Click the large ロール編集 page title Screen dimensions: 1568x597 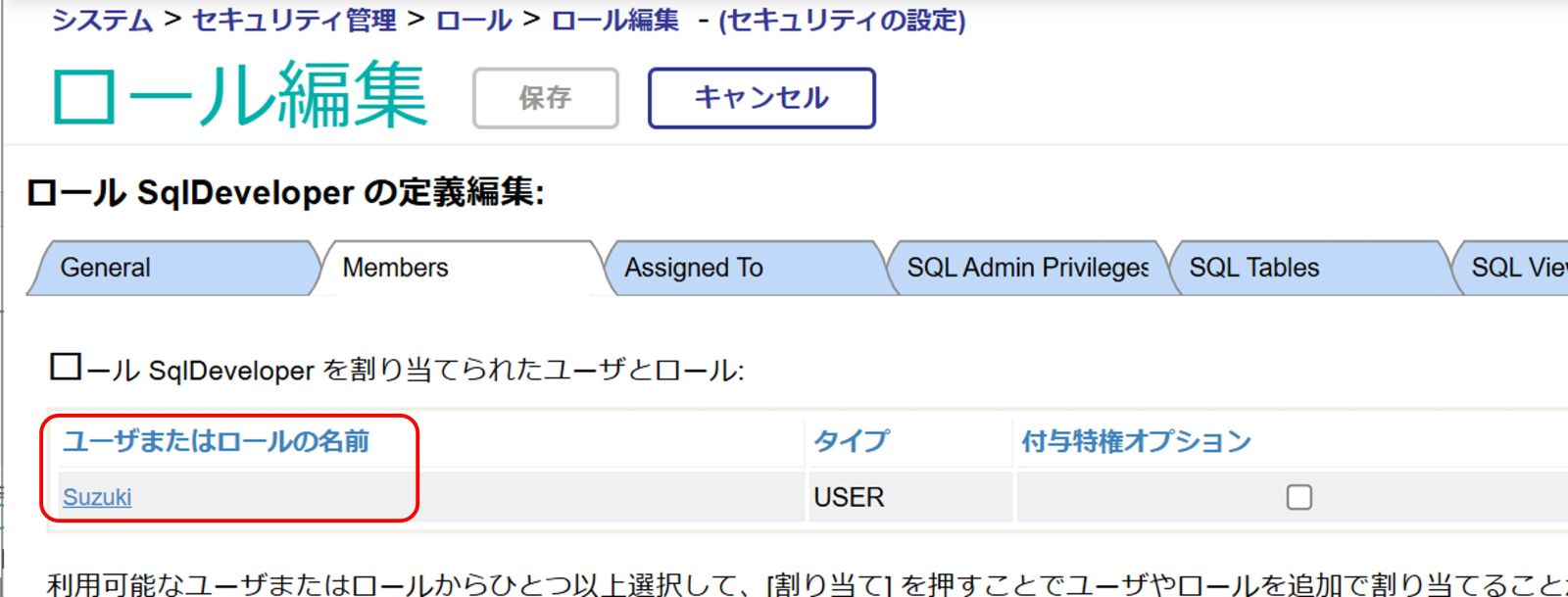tap(239, 95)
